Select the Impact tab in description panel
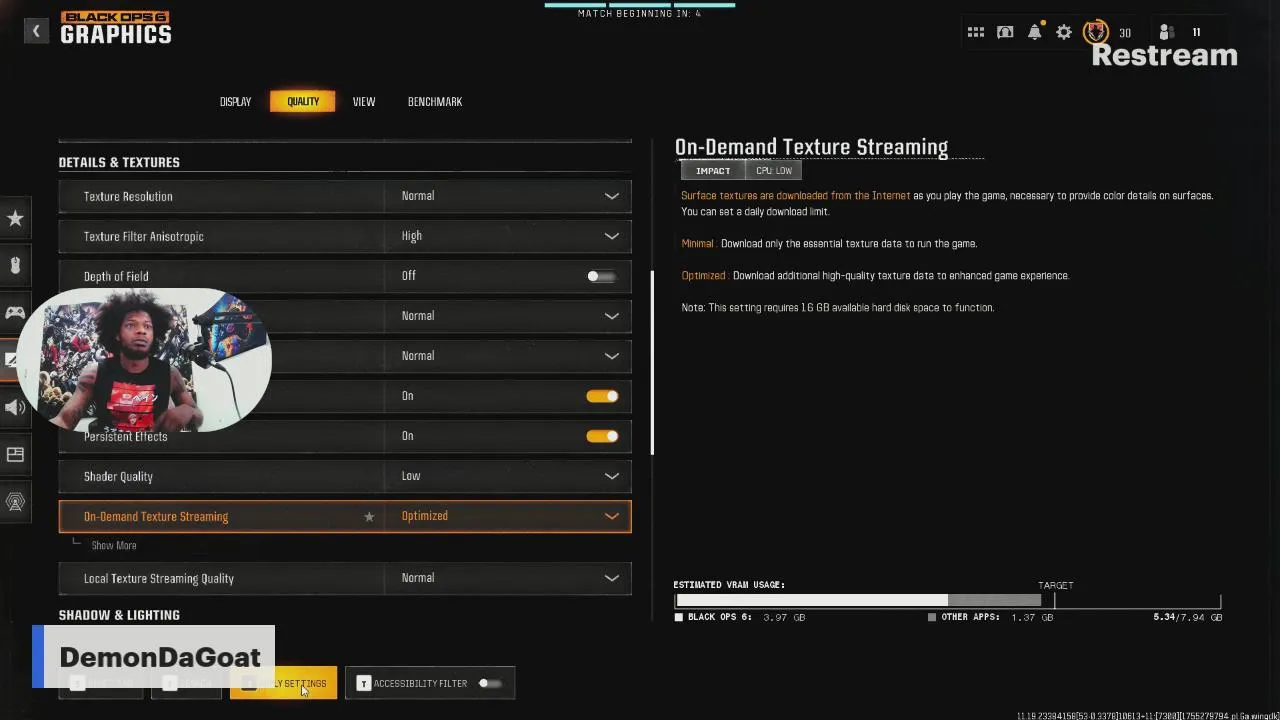Viewport: 1280px width, 720px height. point(713,171)
